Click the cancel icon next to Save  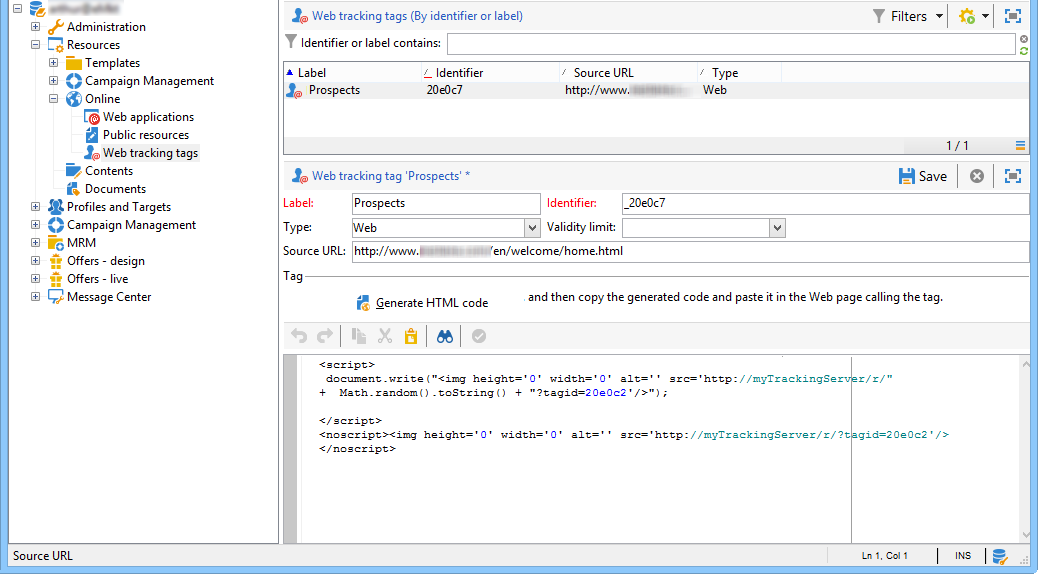977,176
